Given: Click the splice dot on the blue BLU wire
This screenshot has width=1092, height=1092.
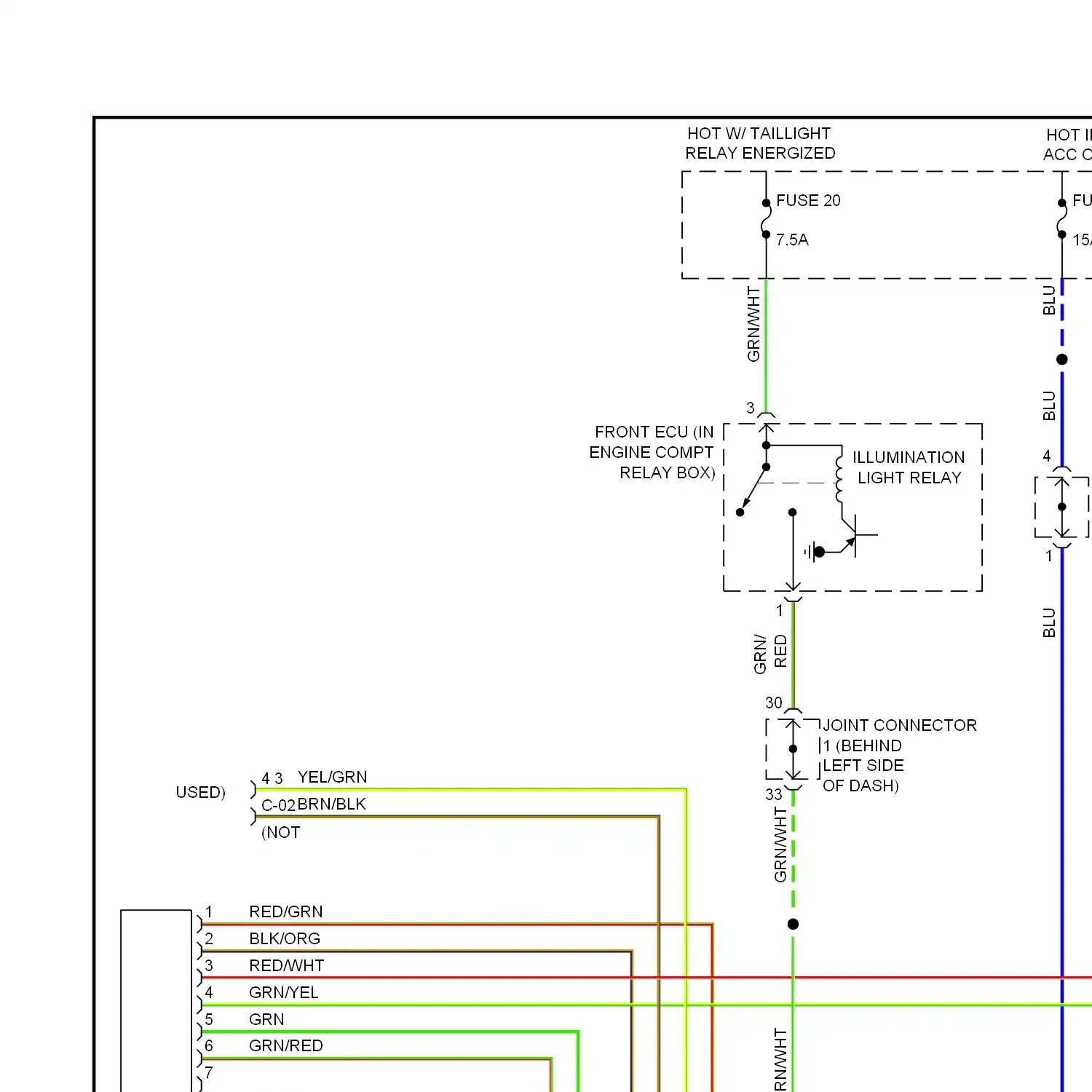Looking at the screenshot, I should click(1062, 359).
